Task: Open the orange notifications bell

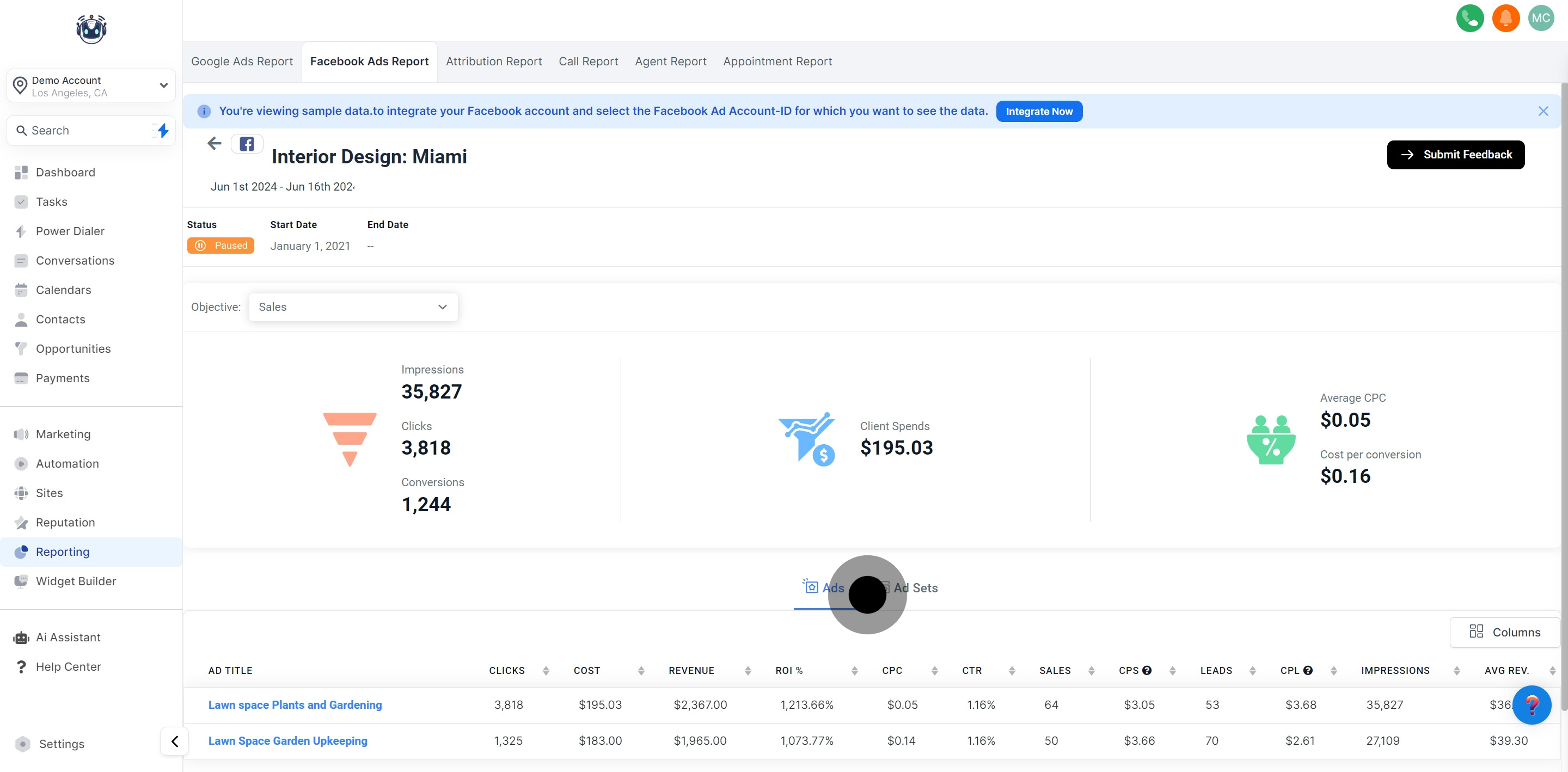Action: pos(1505,19)
